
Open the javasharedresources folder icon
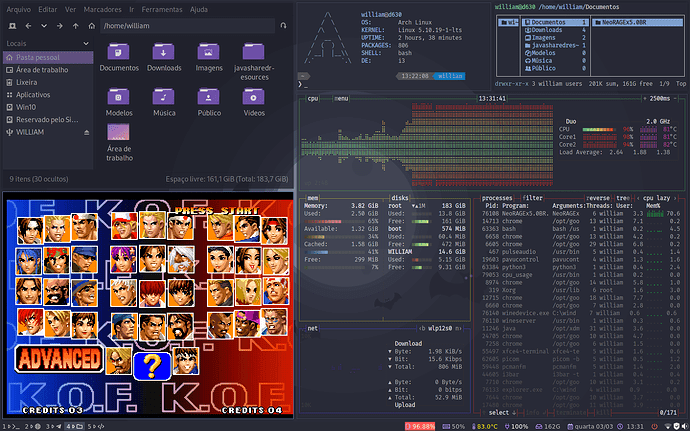[253, 52]
